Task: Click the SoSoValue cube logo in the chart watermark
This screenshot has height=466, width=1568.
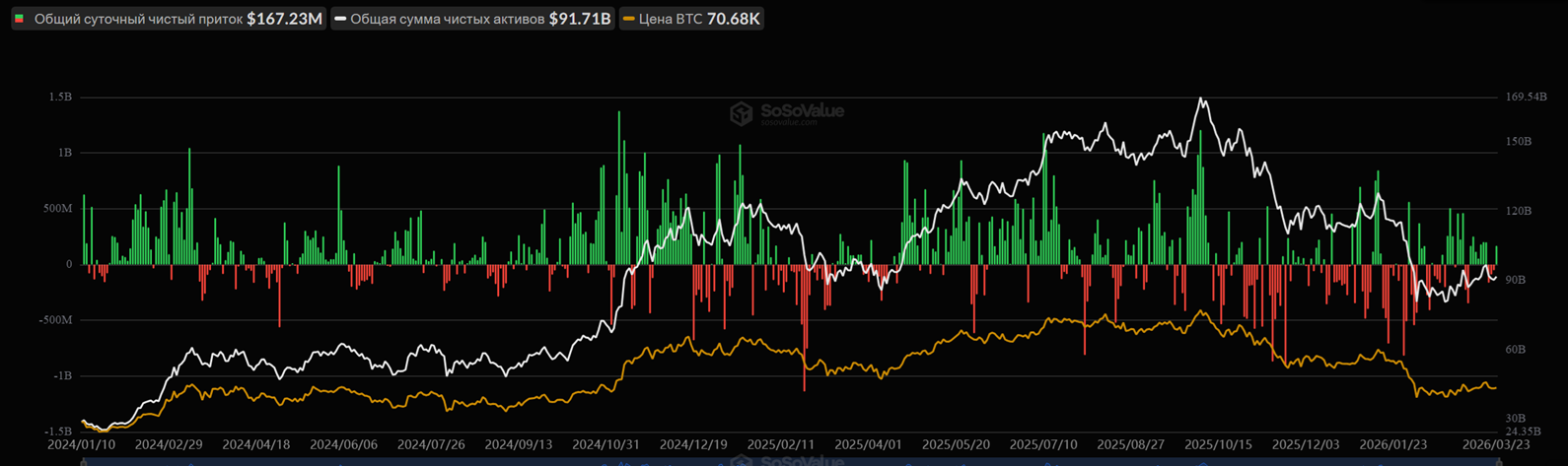Action: pyautogui.click(x=741, y=113)
